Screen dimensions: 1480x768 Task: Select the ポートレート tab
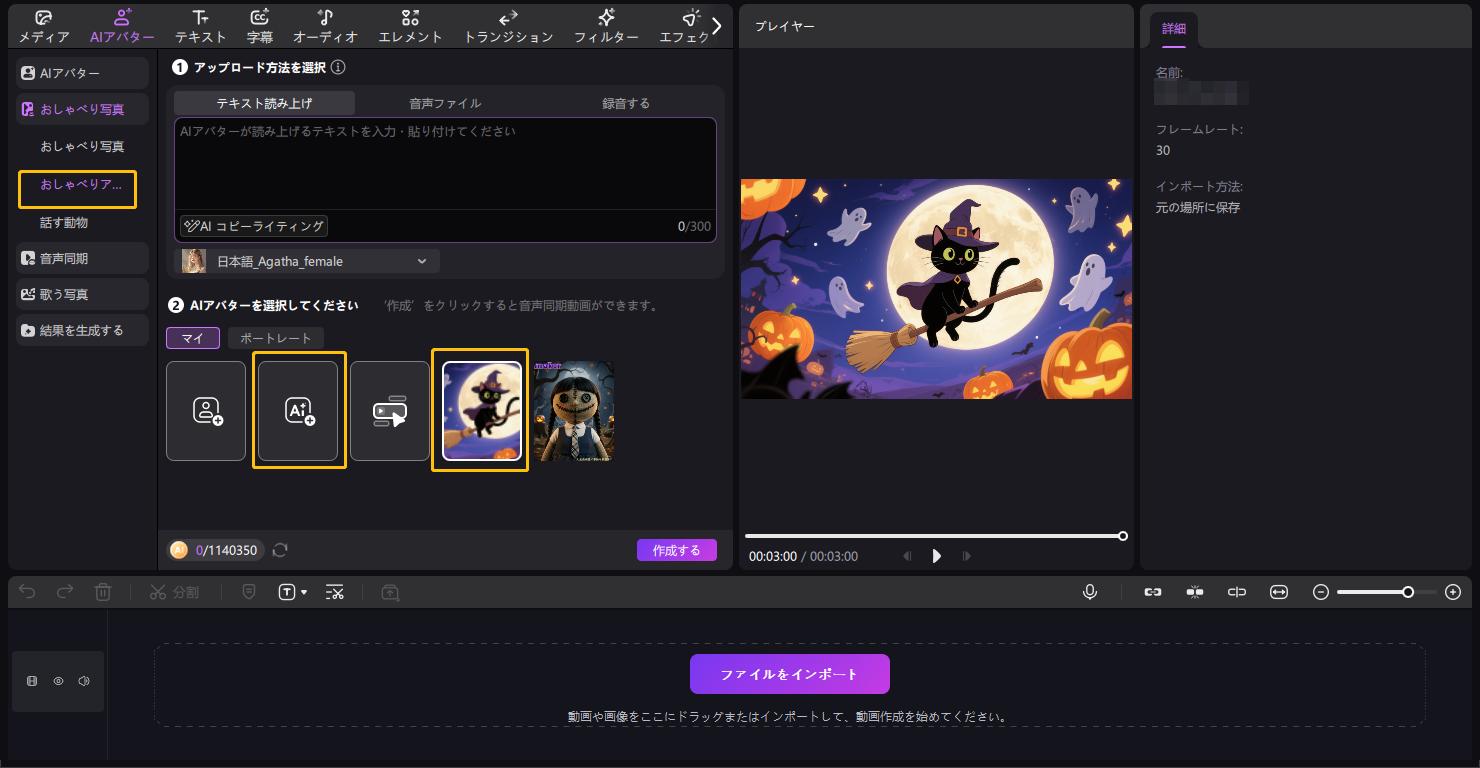coord(275,338)
